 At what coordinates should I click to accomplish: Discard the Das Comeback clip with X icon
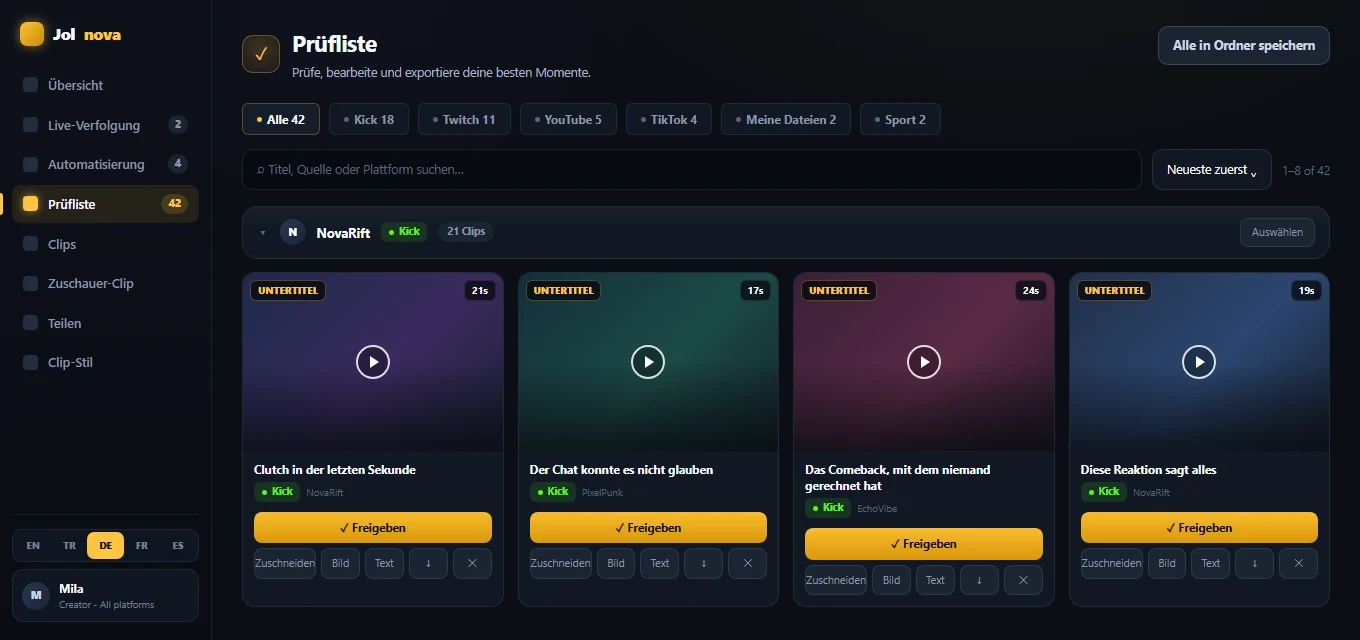click(1023, 580)
